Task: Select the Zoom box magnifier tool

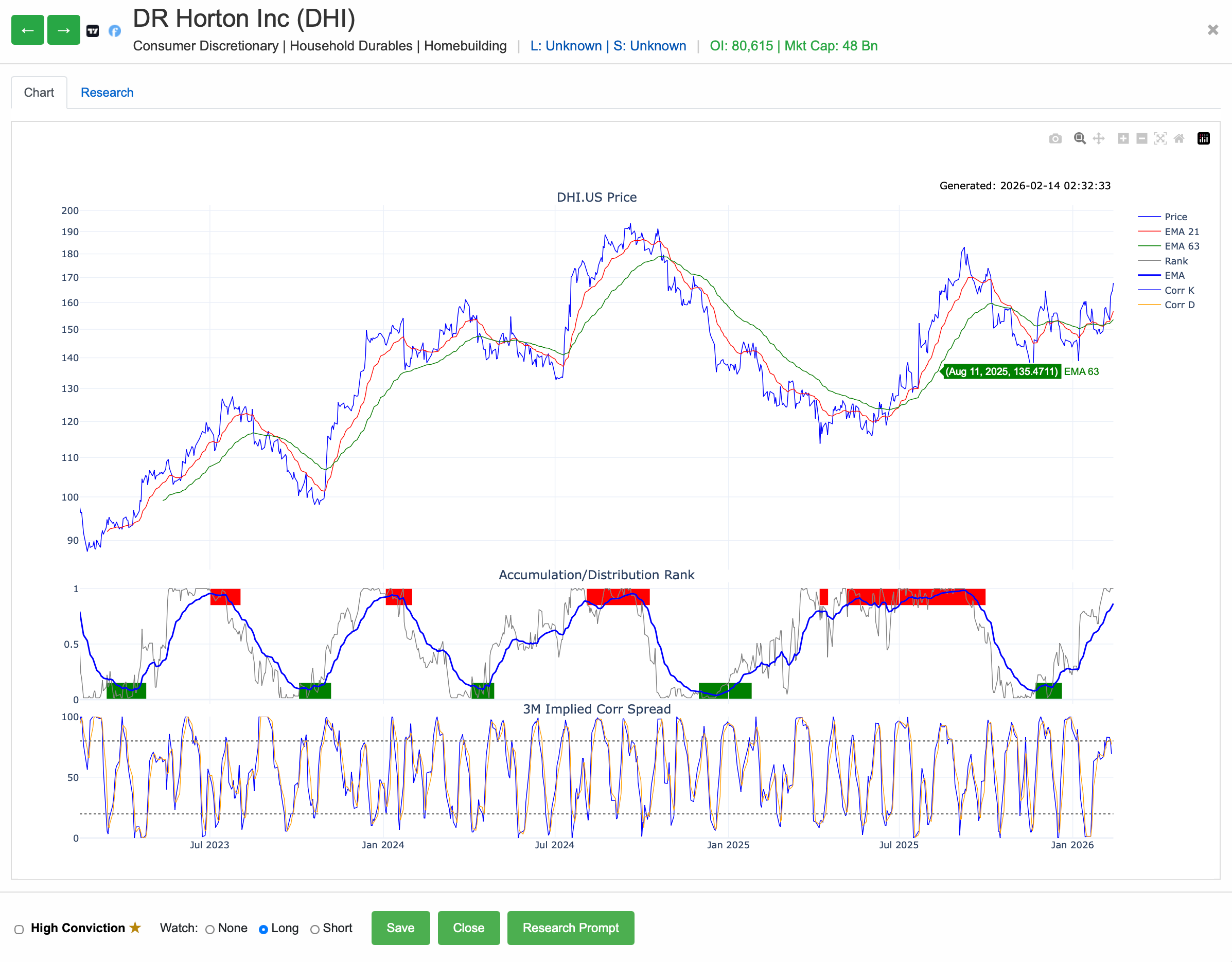Action: pyautogui.click(x=1080, y=139)
